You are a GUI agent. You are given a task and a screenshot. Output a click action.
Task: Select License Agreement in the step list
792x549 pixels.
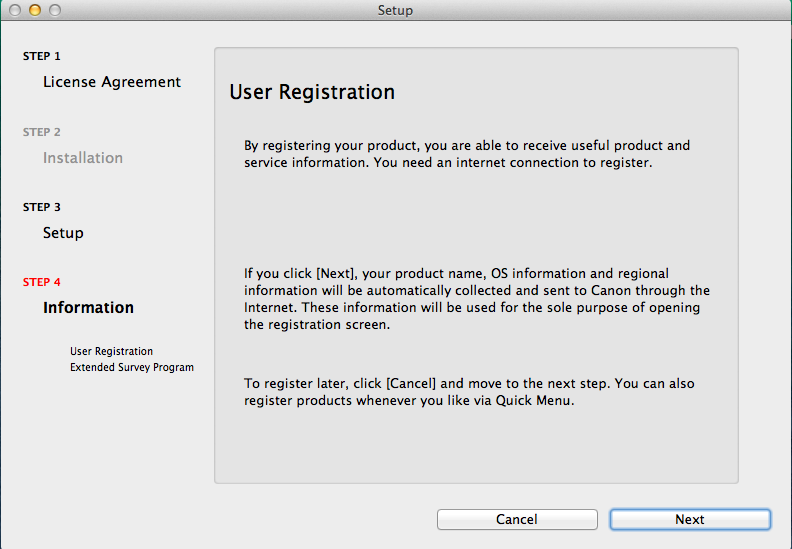[112, 82]
